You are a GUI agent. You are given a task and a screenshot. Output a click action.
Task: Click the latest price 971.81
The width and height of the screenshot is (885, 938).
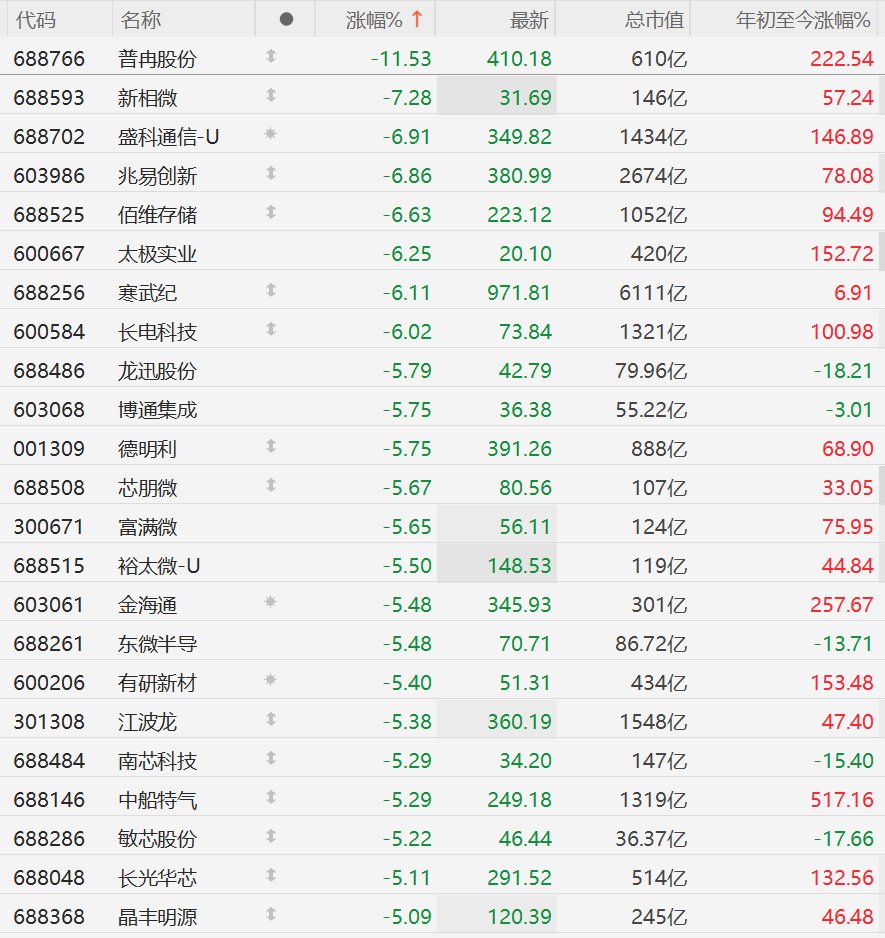click(519, 293)
